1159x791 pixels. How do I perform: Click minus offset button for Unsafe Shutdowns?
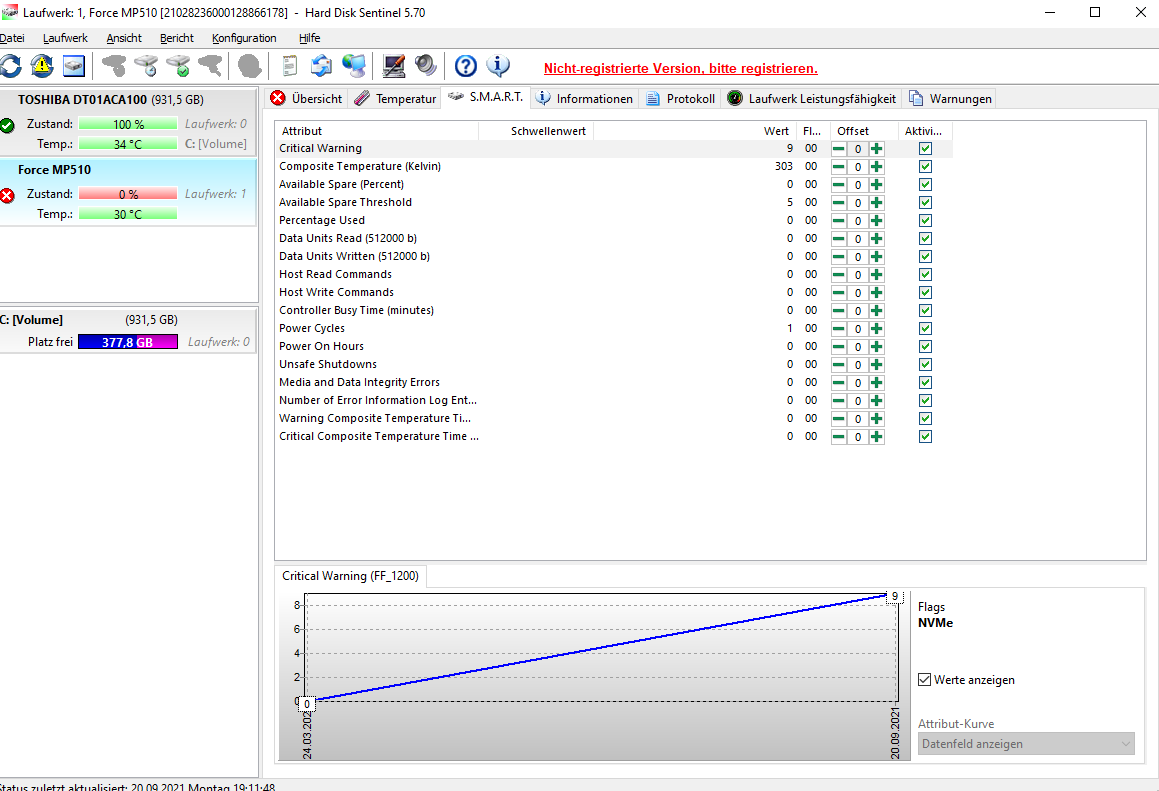tap(838, 364)
